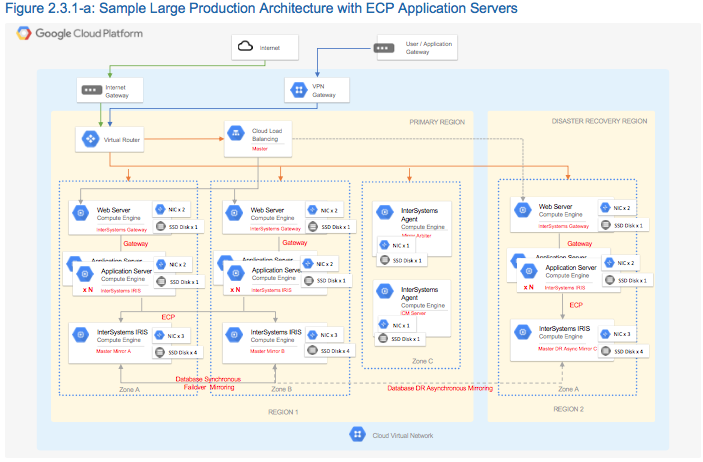Click the 'Zone B' label
This screenshot has height=462, width=703.
[281, 389]
